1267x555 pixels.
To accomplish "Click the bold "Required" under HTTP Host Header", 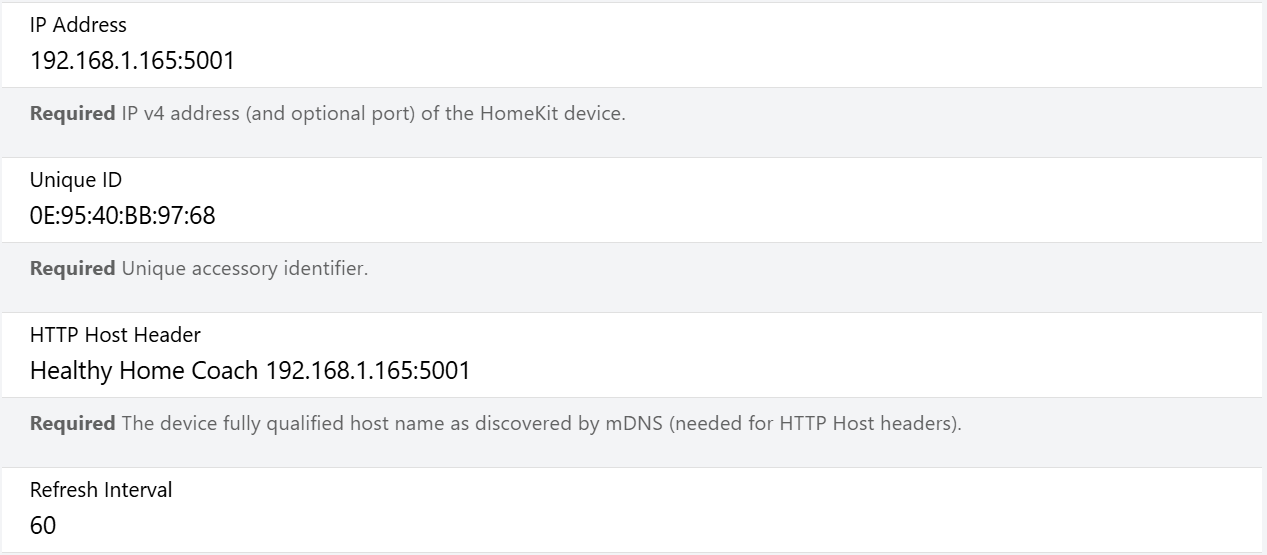I will click(x=72, y=424).
